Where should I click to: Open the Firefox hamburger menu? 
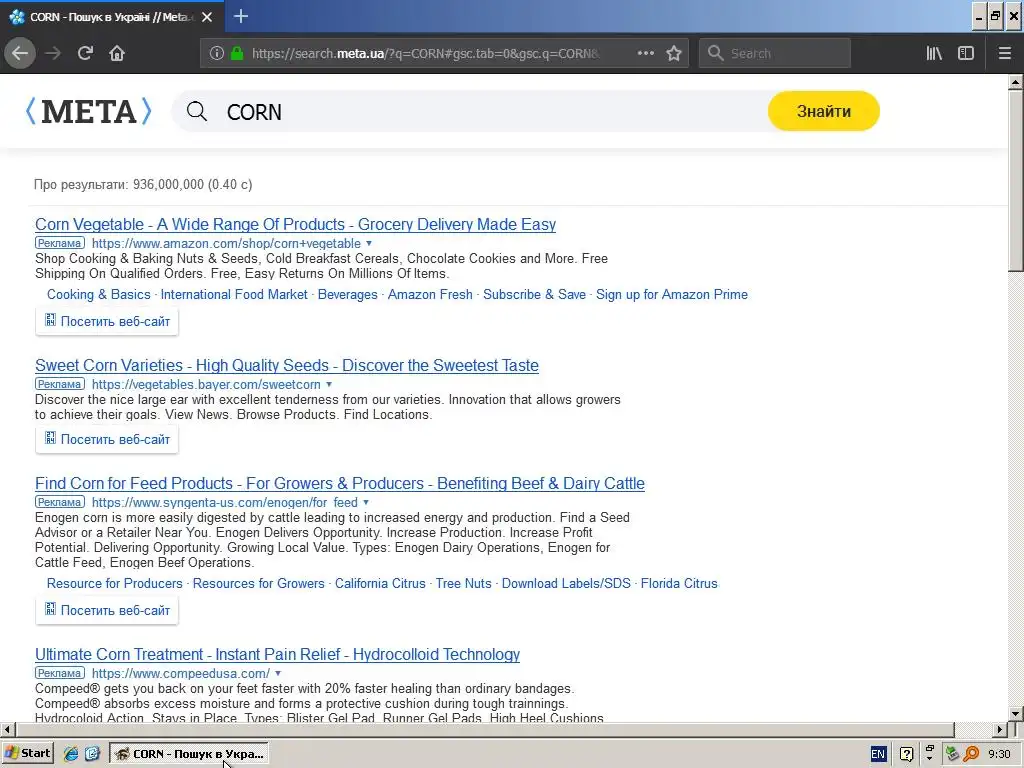point(1004,53)
